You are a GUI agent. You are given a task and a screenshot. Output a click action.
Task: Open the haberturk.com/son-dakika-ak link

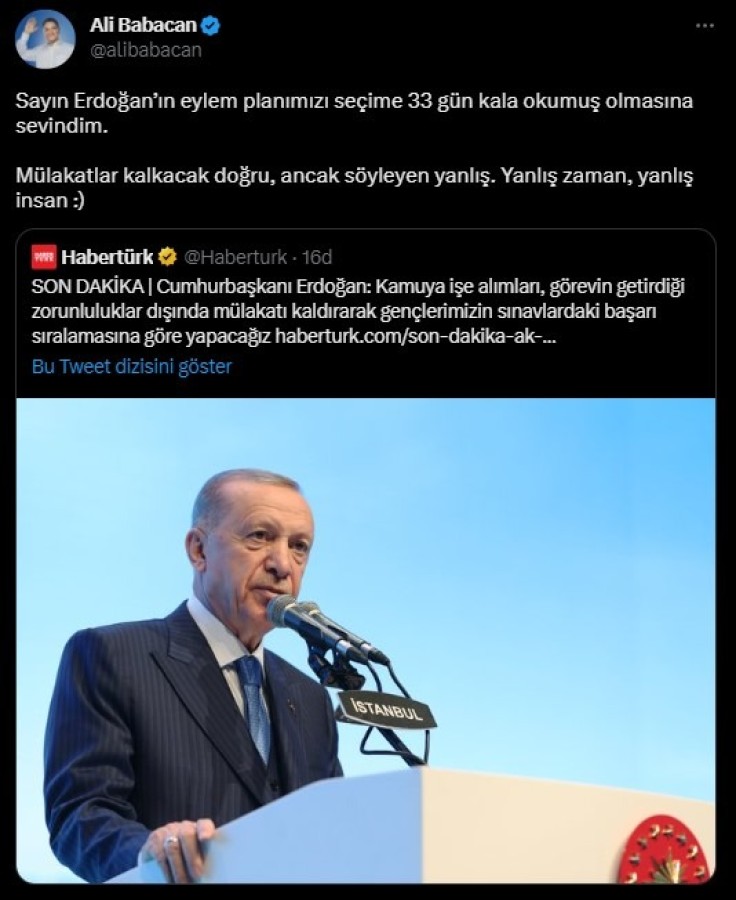pyautogui.click(x=416, y=336)
